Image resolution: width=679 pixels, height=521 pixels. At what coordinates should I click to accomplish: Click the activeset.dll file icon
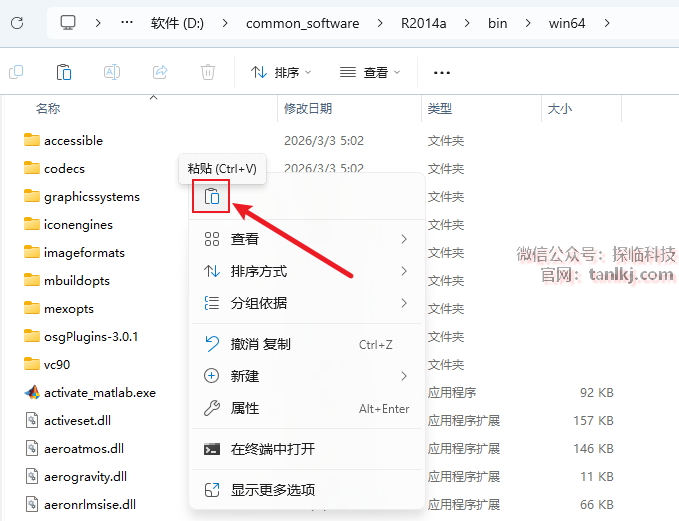[32, 420]
